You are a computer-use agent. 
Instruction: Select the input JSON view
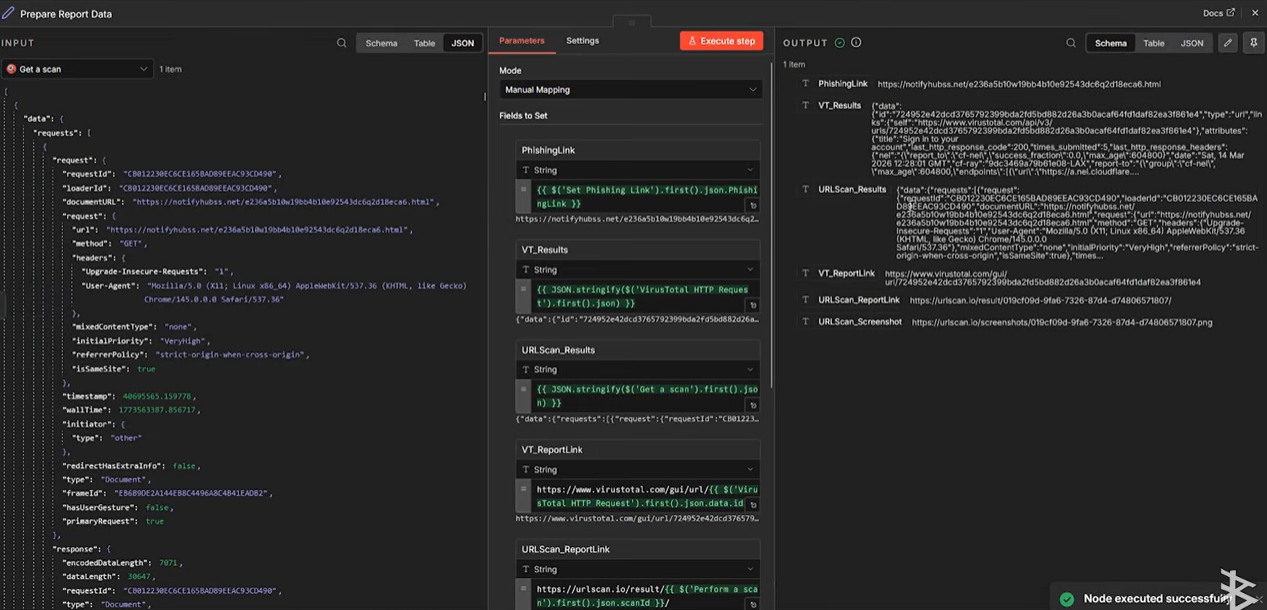point(463,43)
